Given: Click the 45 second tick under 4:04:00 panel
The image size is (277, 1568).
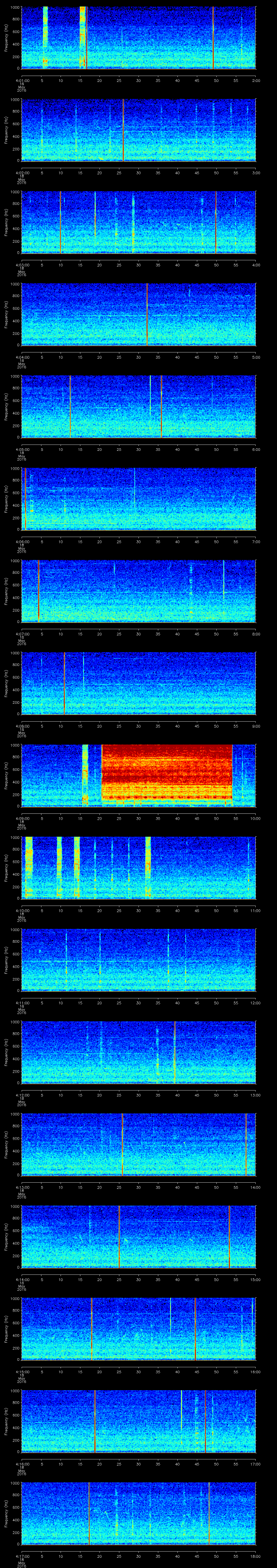Looking at the screenshot, I should 197,357.
